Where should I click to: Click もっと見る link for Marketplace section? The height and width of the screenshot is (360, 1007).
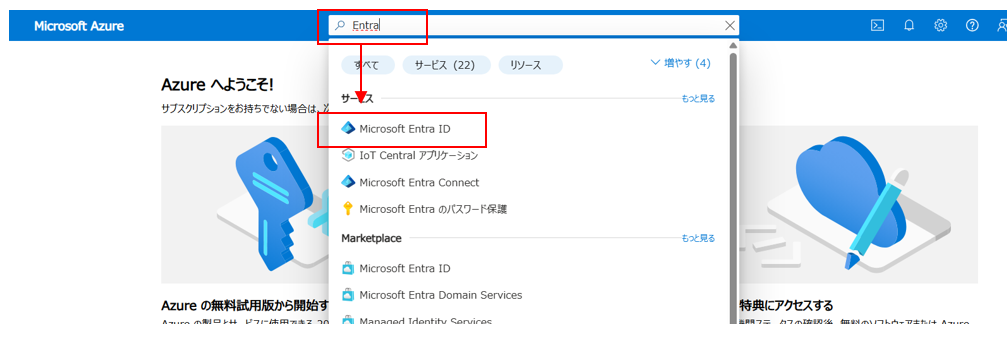coord(698,238)
